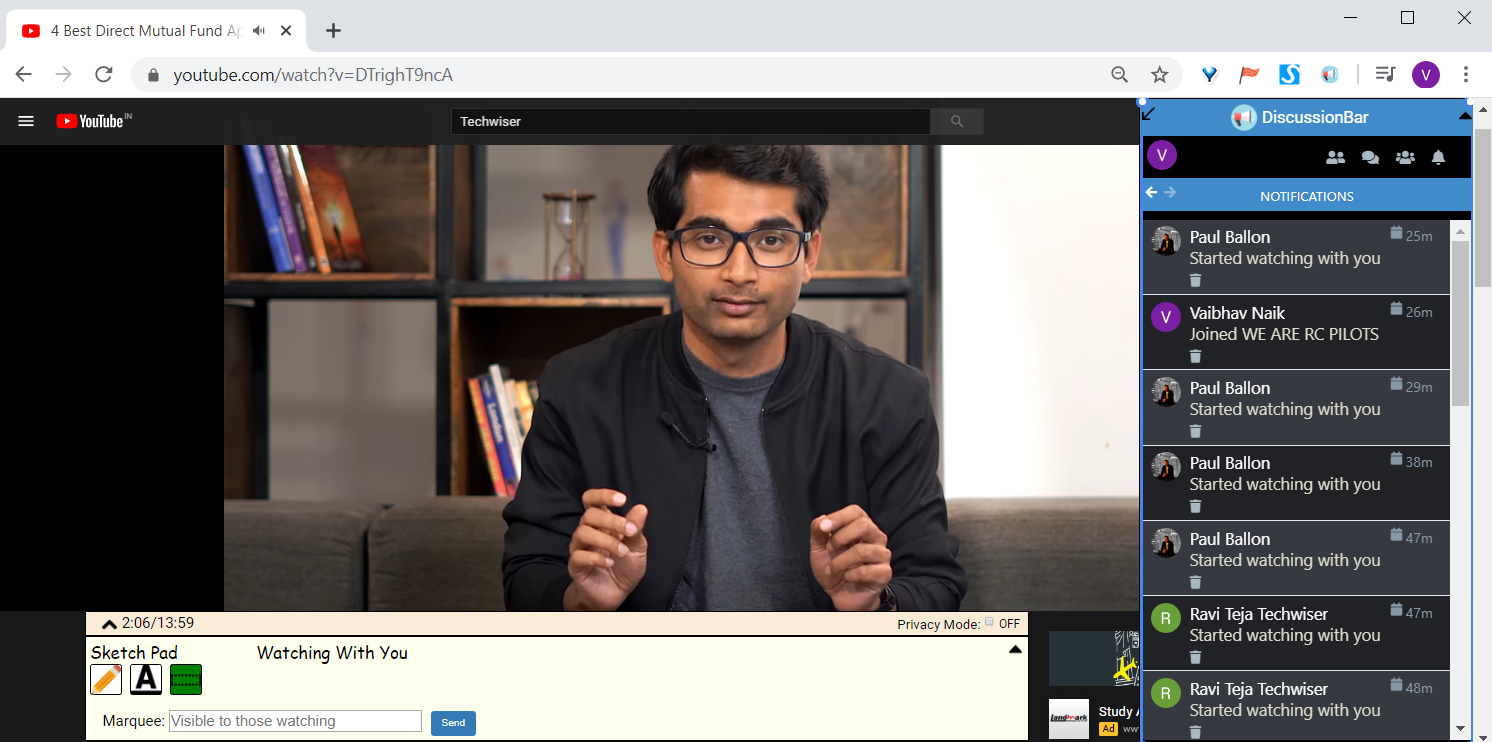Open the YouTube hamburger menu
This screenshot has width=1492, height=742.
[x=26, y=121]
